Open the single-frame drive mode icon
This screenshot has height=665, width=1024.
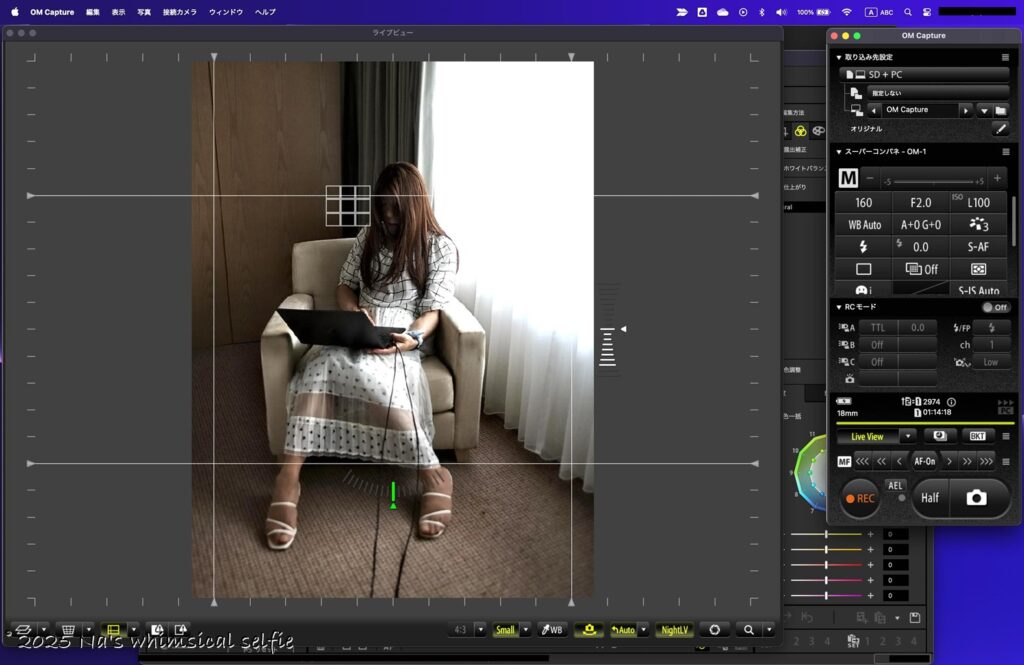point(863,269)
